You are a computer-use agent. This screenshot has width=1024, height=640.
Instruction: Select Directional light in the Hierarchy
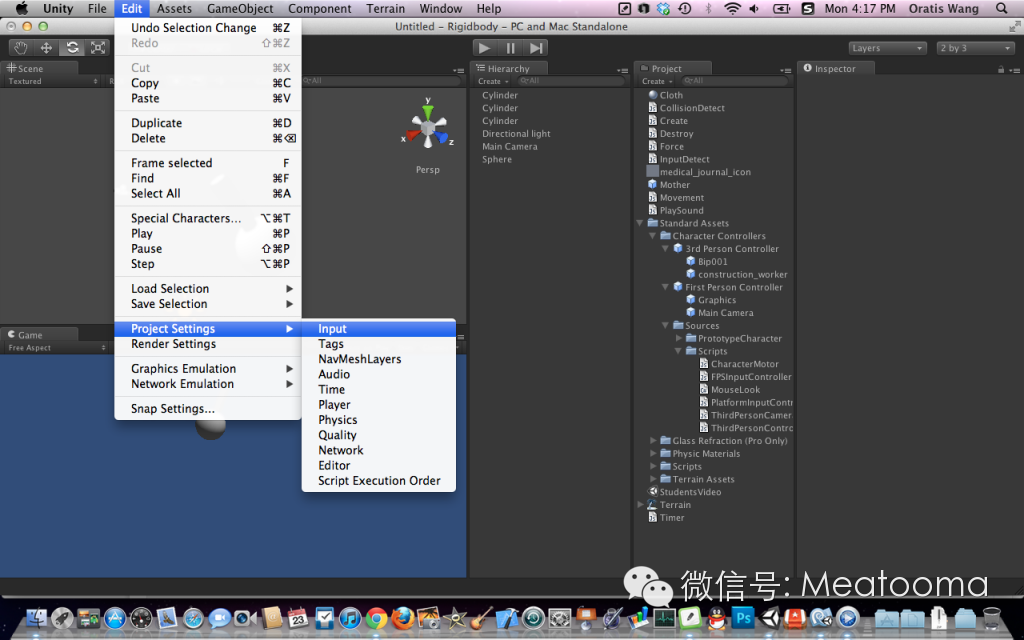(x=516, y=134)
